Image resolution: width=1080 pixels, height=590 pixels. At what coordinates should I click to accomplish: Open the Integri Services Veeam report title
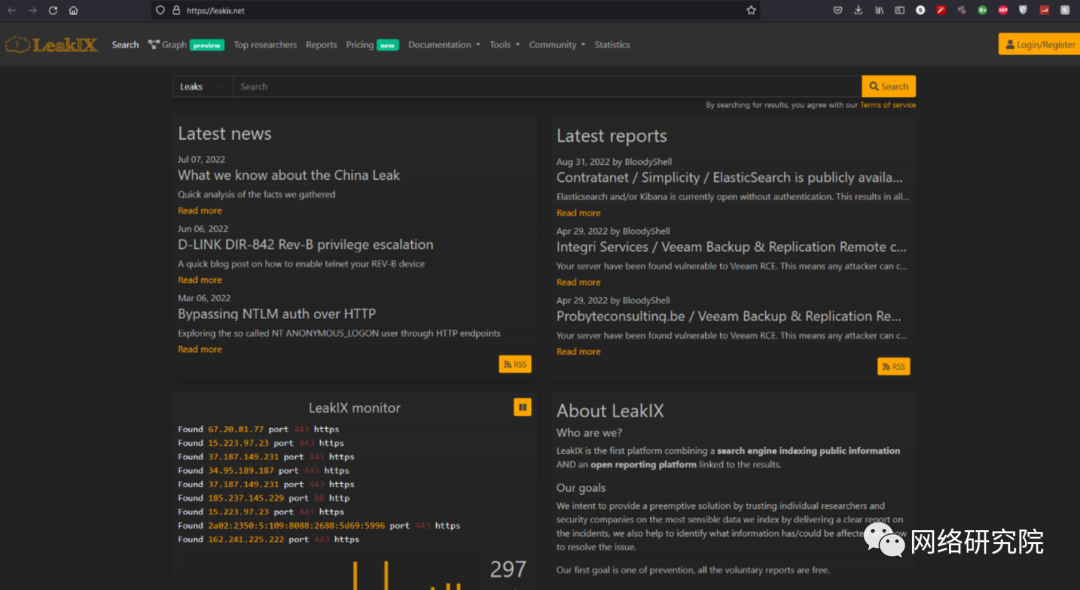click(x=731, y=247)
